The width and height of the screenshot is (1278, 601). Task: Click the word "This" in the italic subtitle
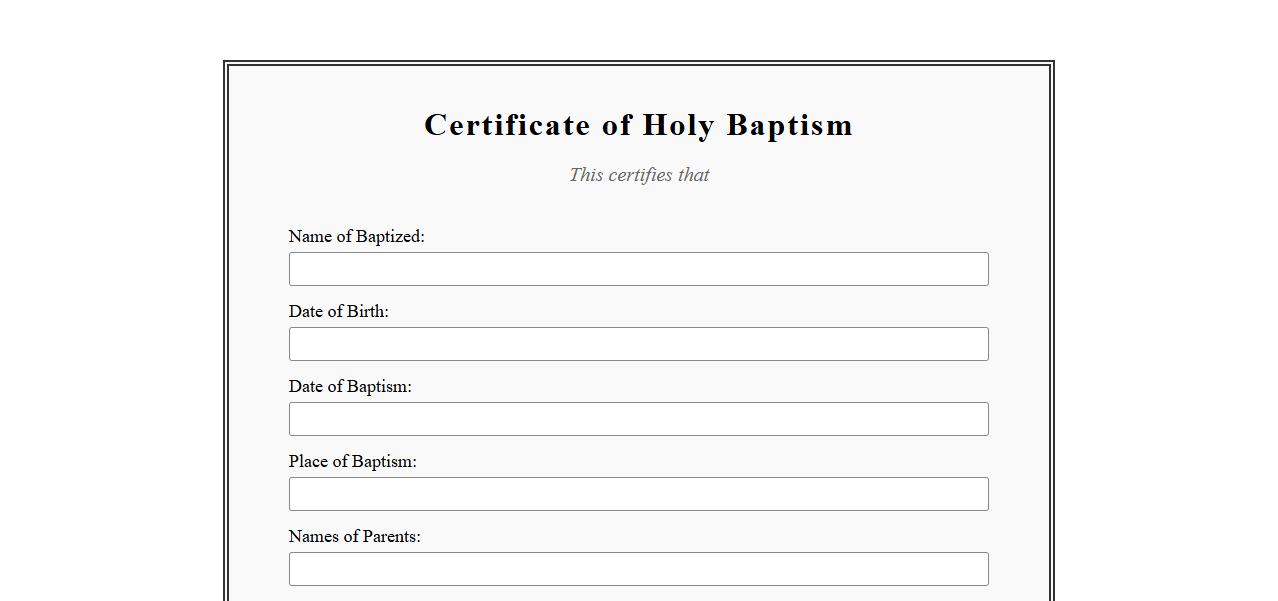(586, 175)
